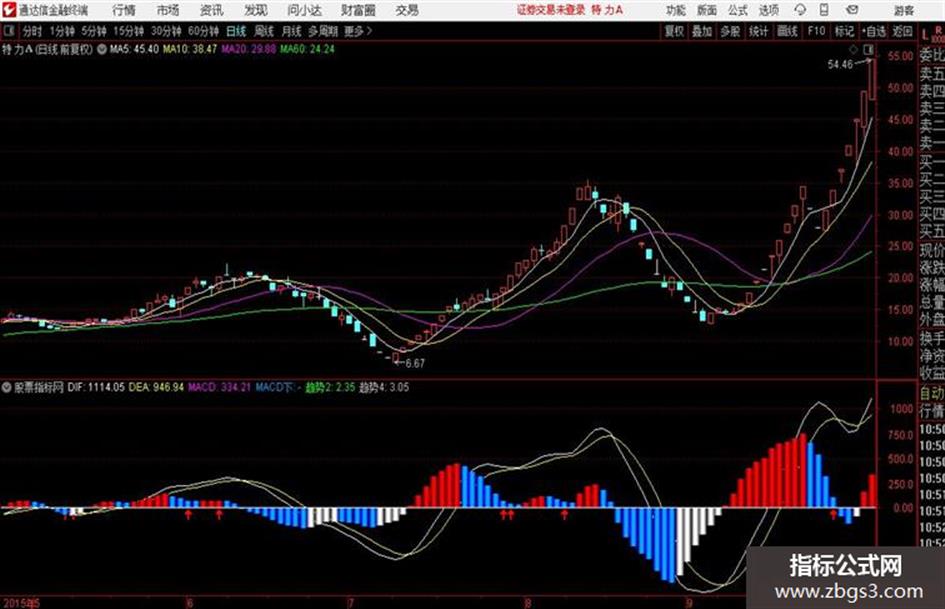Click the 复权 toolbar button

point(674,31)
